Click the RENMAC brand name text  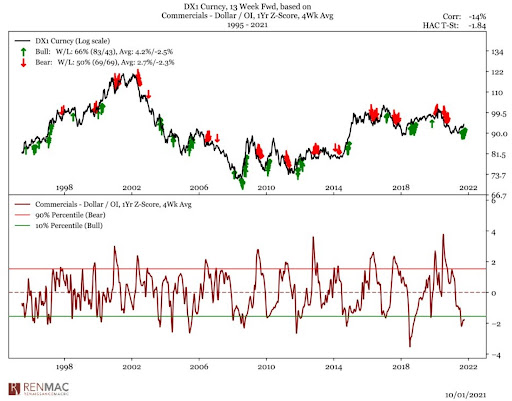pyautogui.click(x=46, y=387)
